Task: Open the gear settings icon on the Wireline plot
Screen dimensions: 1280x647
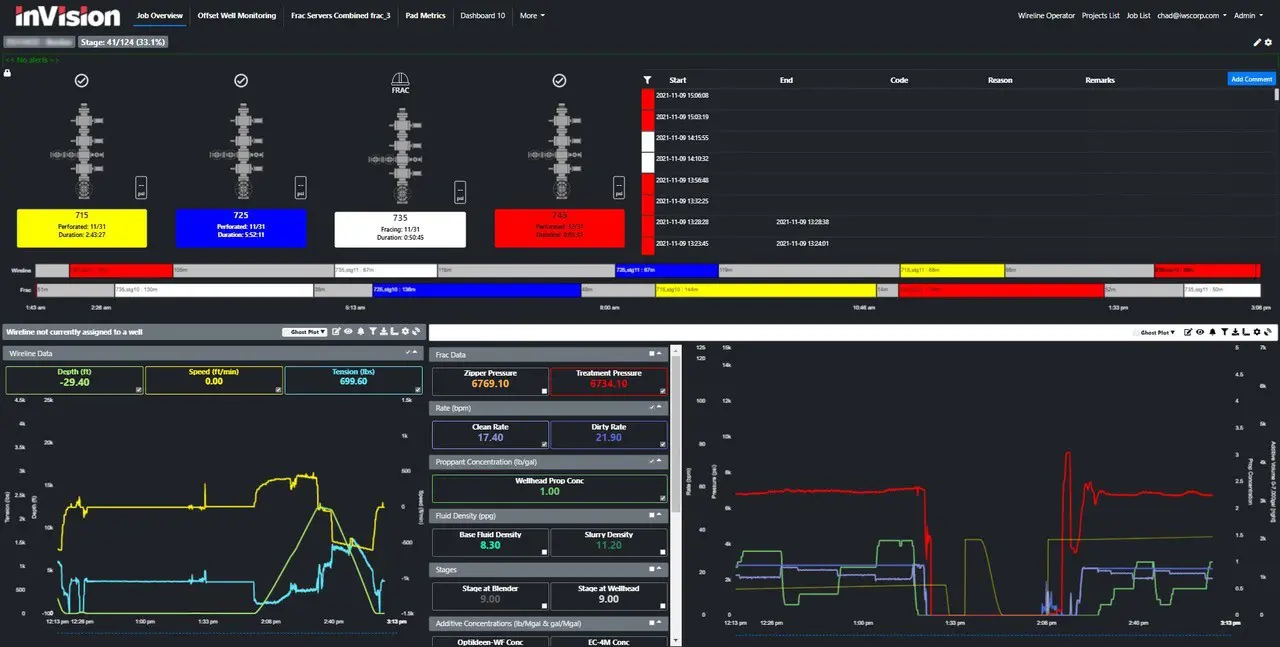Action: click(406, 331)
